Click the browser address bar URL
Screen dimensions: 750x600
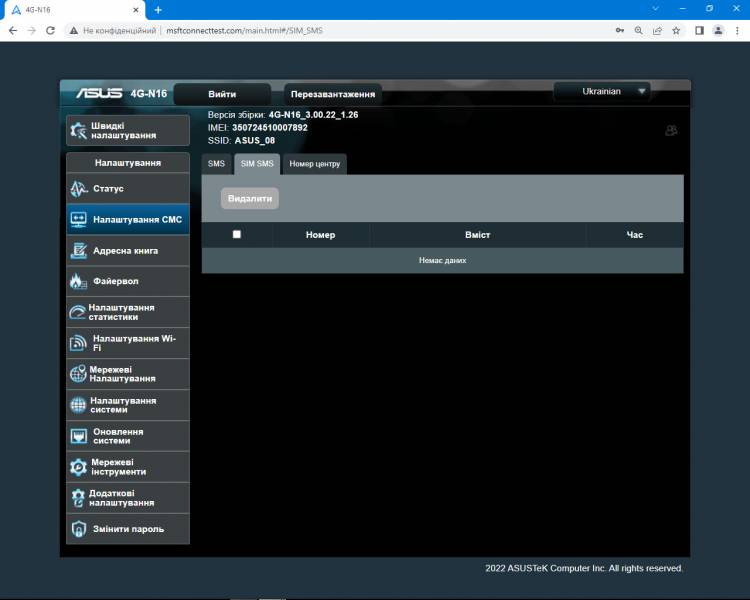coord(244,31)
